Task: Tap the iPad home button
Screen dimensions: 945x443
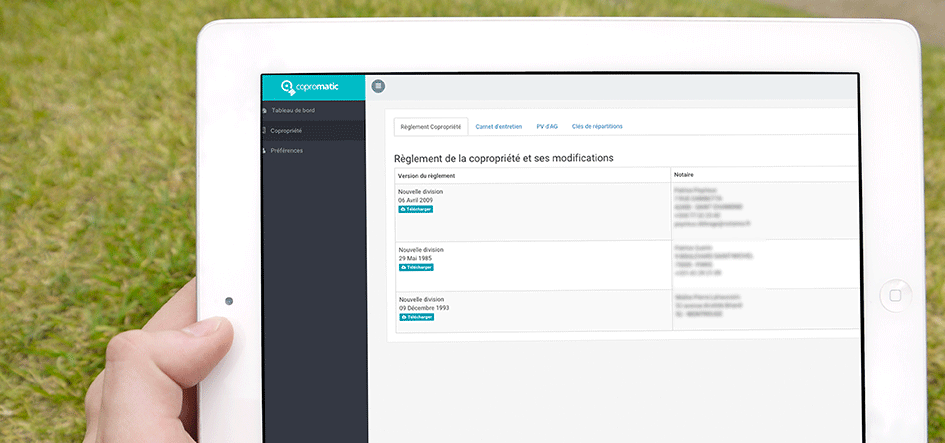Action: tap(895, 295)
